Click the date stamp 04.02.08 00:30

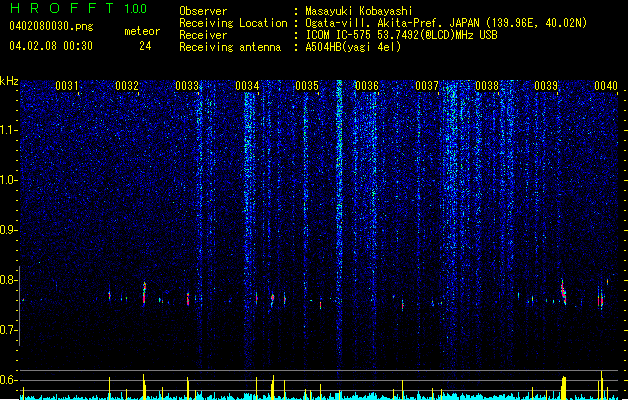pyautogui.click(x=51, y=46)
